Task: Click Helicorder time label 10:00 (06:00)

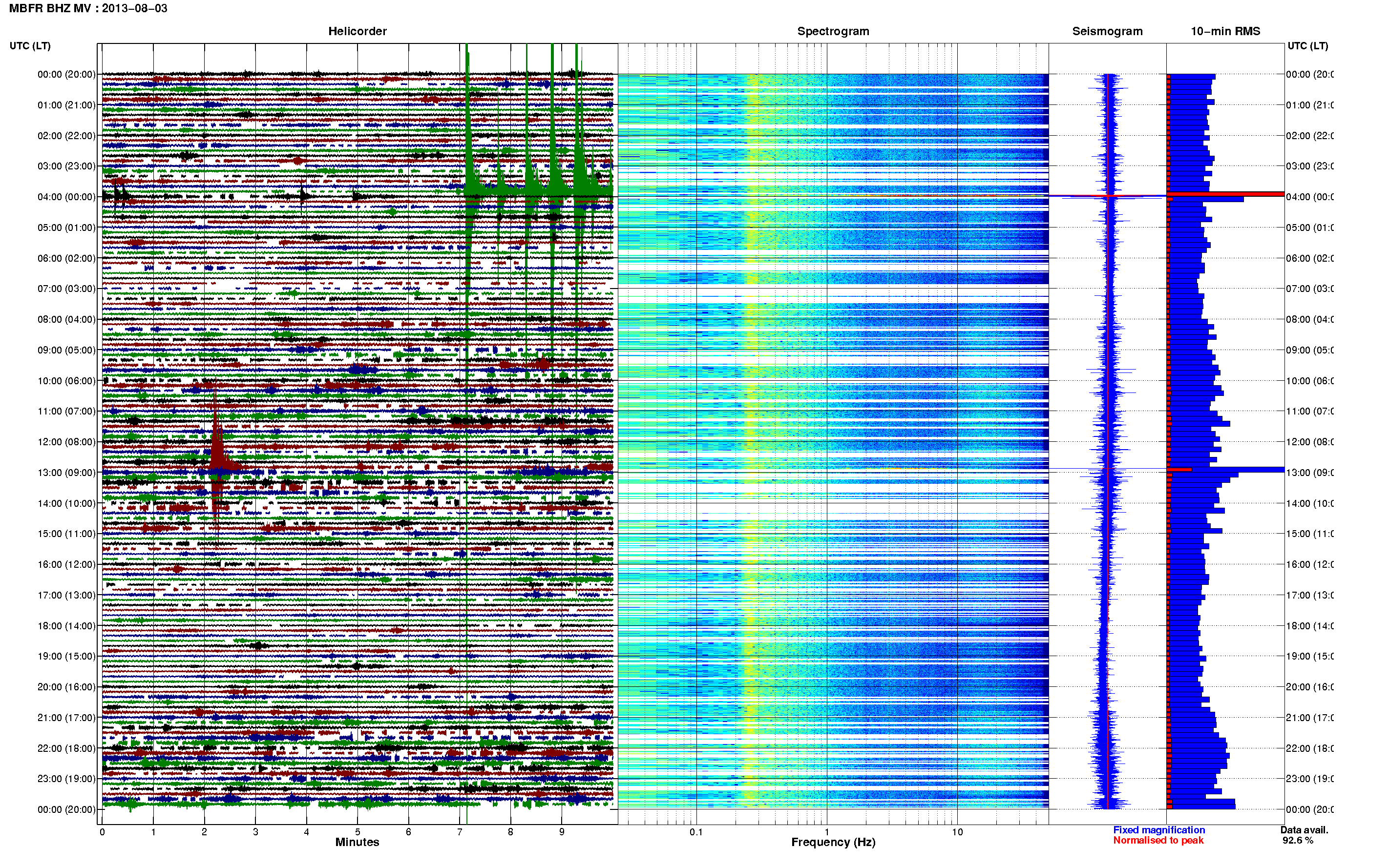Action: [x=66, y=381]
